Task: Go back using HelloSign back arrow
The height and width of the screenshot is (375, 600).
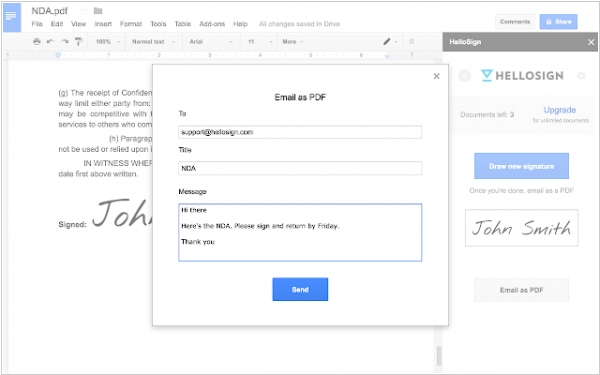Action: [465, 76]
